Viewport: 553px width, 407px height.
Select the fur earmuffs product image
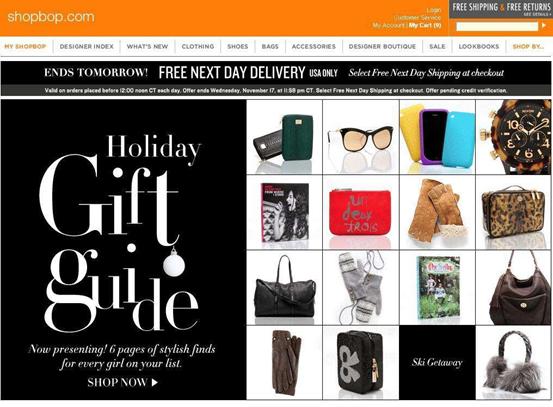[x=514, y=363]
